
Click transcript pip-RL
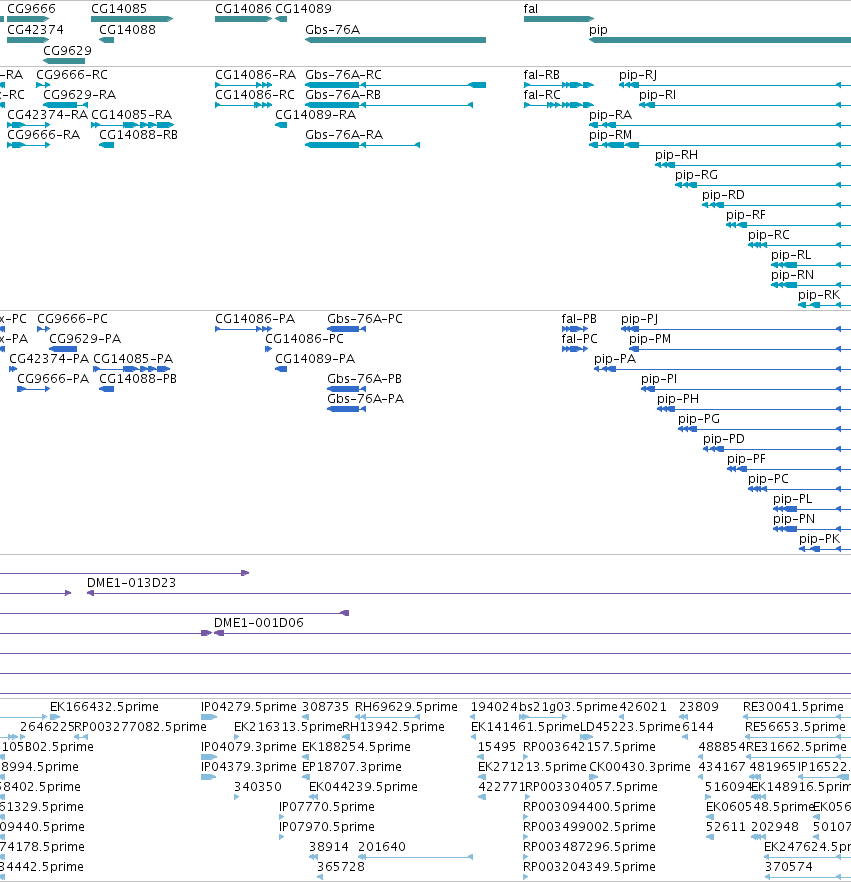(791, 255)
